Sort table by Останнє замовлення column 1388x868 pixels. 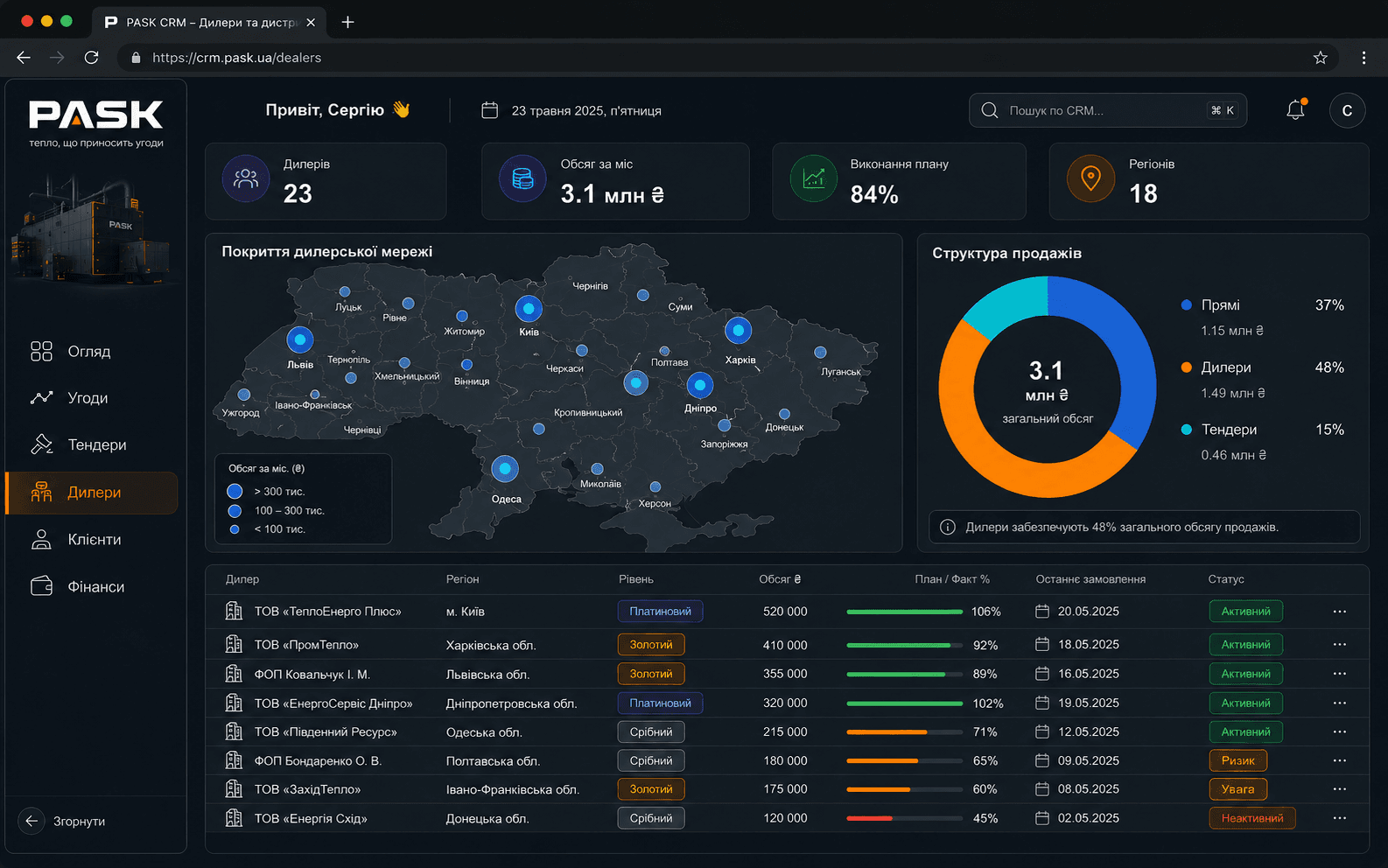[x=1090, y=579]
